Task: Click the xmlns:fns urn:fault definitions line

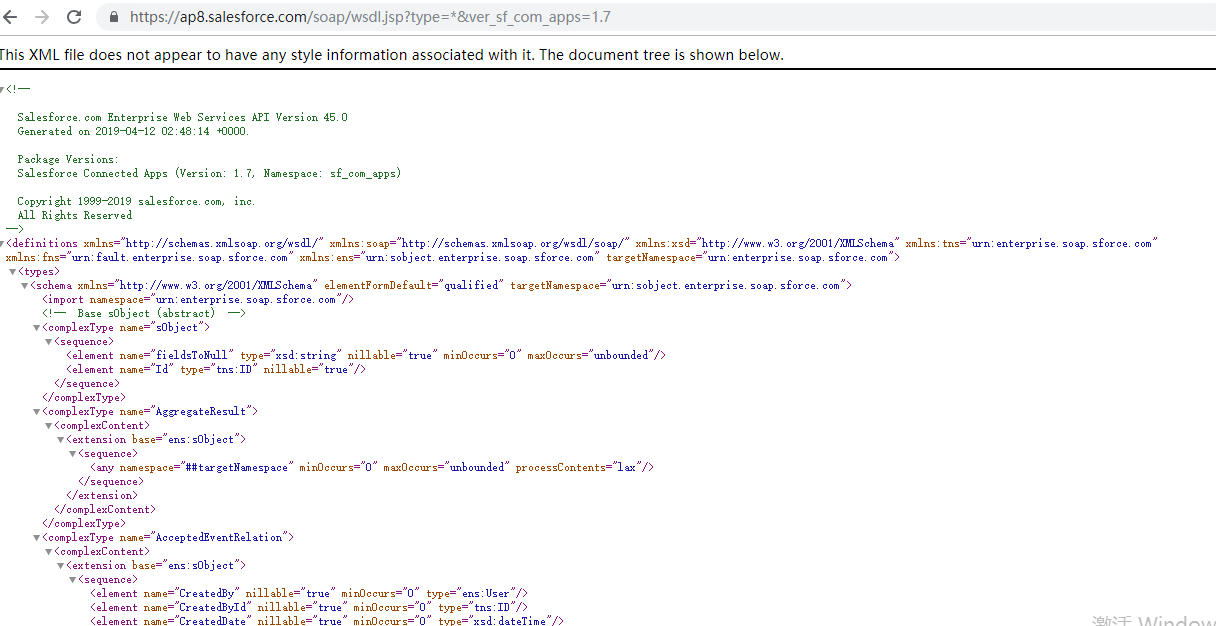Action: tap(452, 257)
